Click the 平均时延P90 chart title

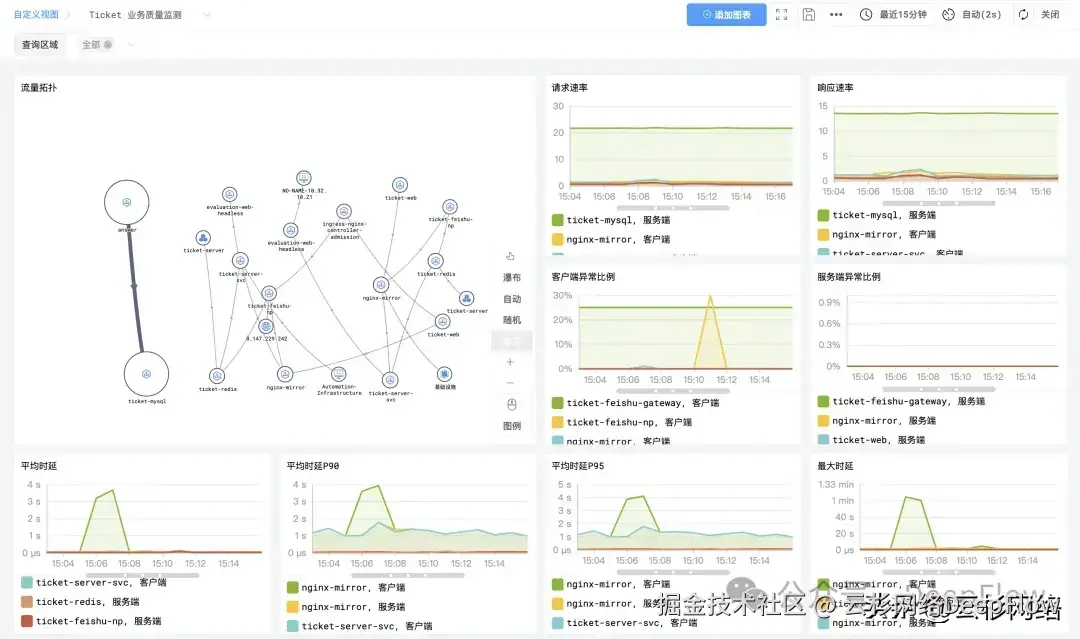313,466
